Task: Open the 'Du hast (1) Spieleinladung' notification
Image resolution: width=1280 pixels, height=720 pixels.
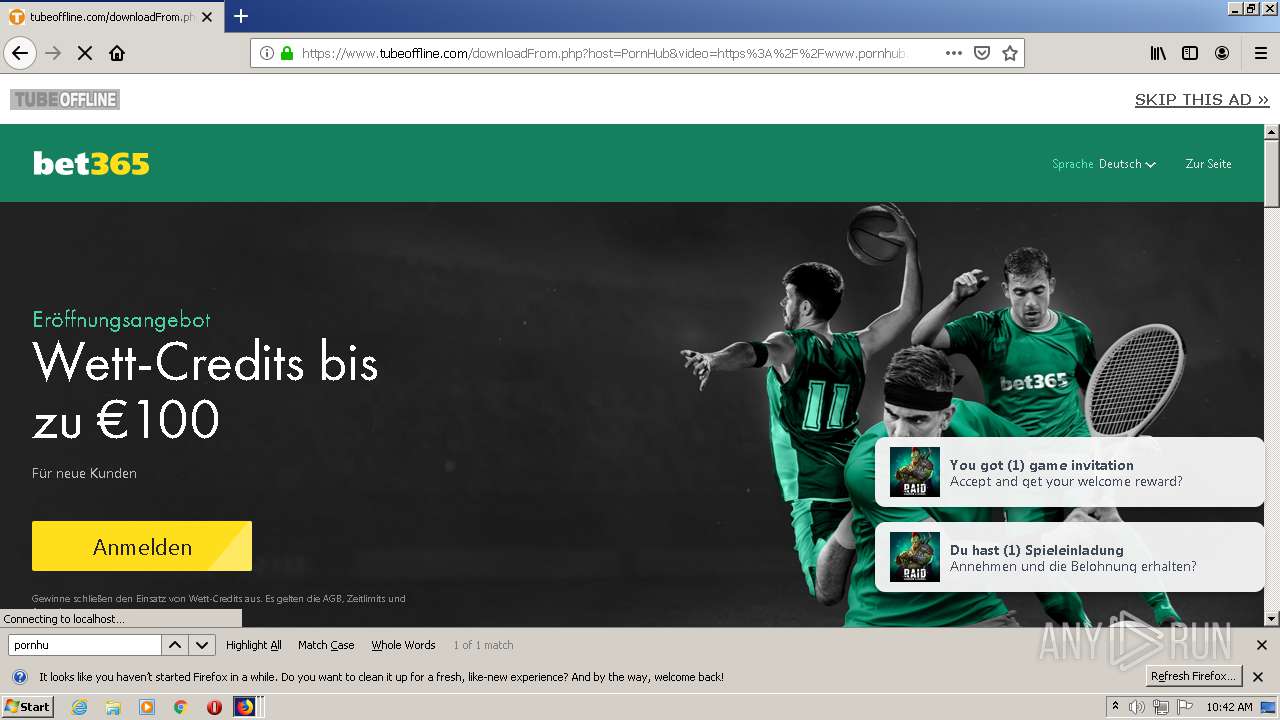Action: [1070, 557]
